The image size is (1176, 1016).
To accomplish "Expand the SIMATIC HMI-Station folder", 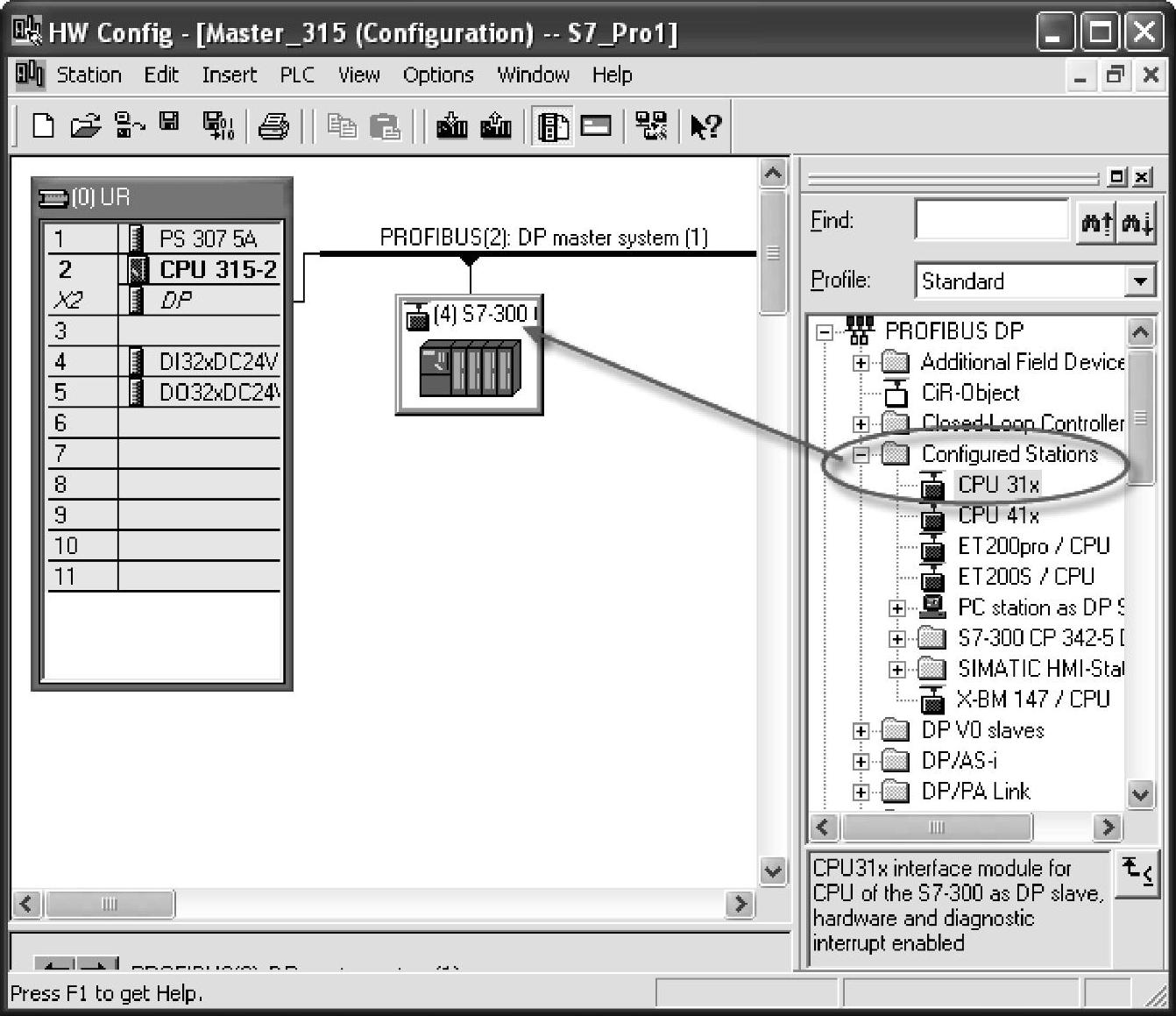I will (896, 670).
